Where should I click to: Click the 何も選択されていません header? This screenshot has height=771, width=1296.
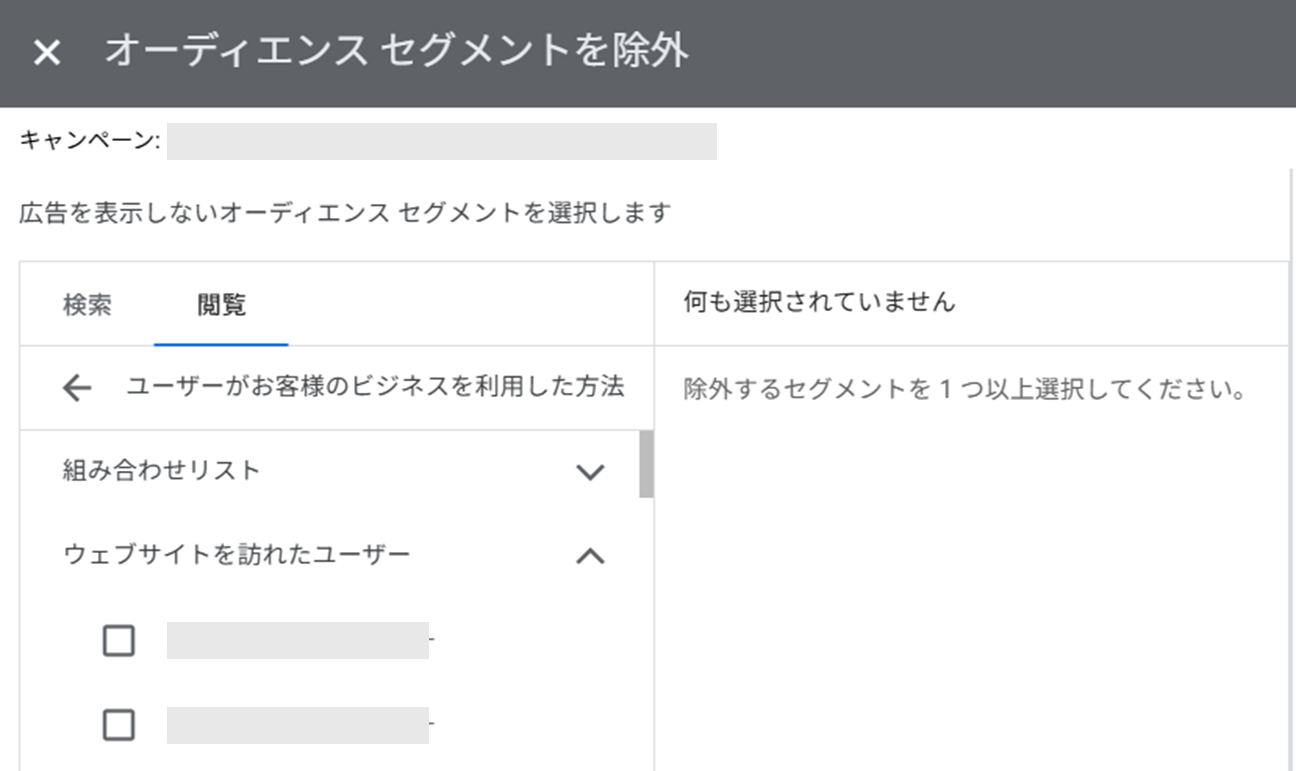819,302
